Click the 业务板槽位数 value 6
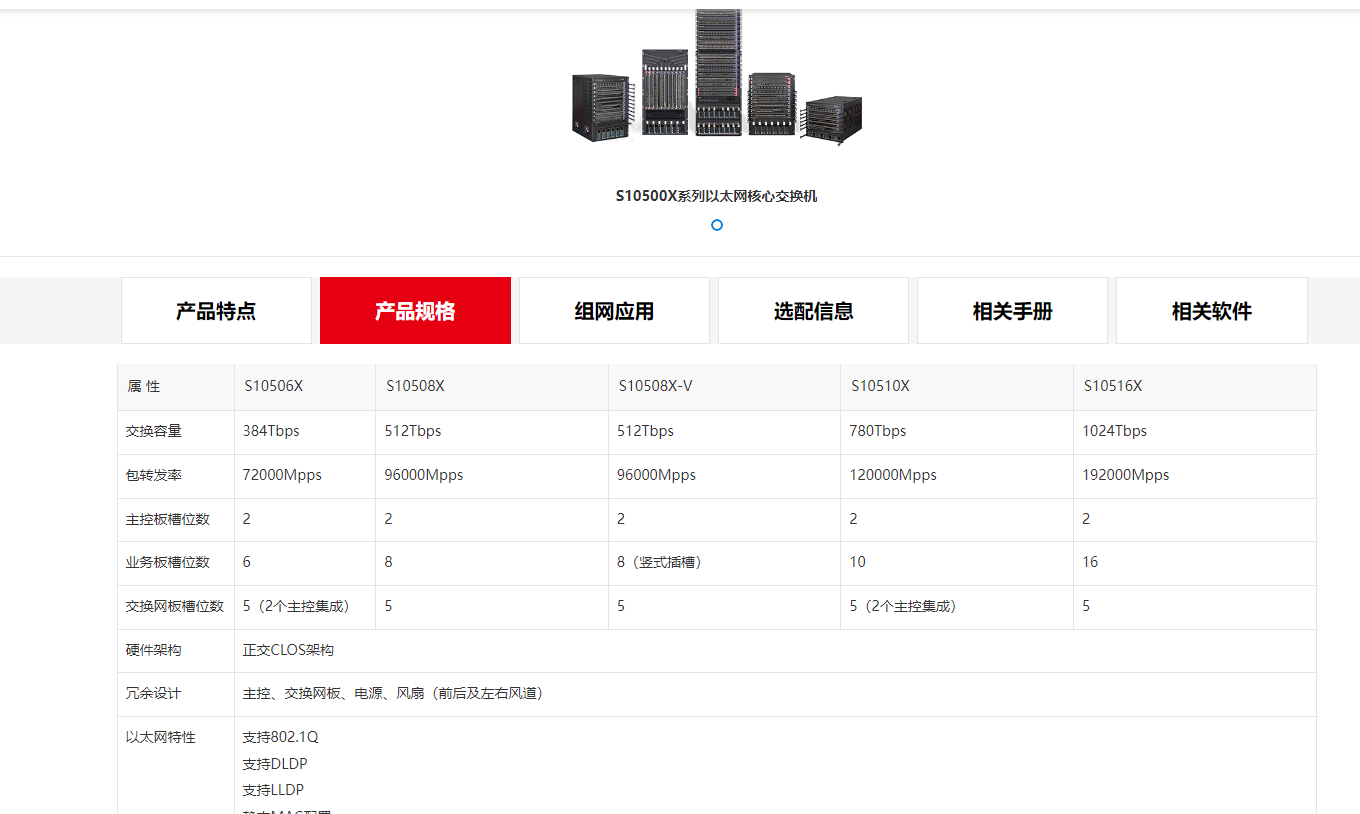Image resolution: width=1360 pixels, height=814 pixels. [x=247, y=562]
